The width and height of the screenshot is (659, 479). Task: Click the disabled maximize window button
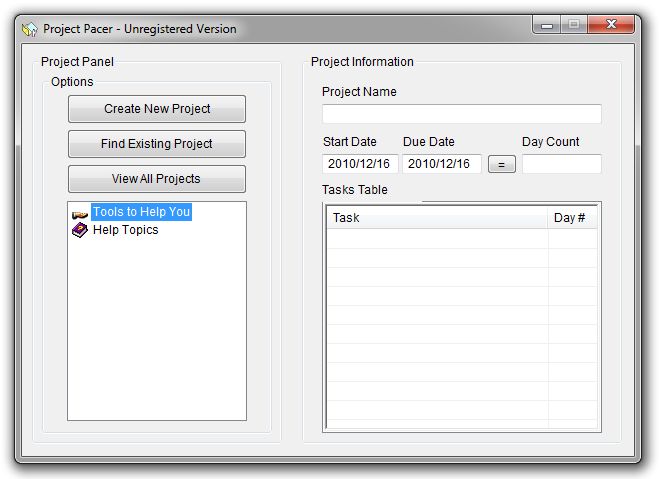tap(574, 24)
